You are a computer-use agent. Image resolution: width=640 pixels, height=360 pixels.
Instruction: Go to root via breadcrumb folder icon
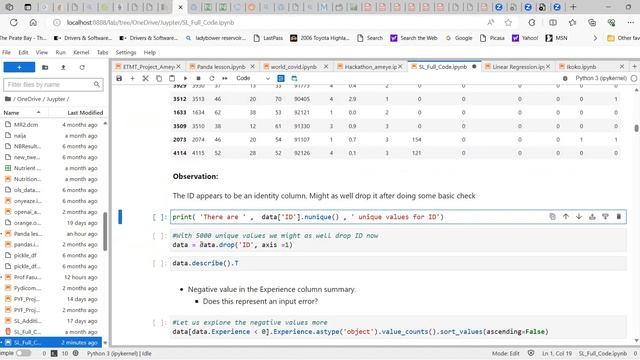8,99
